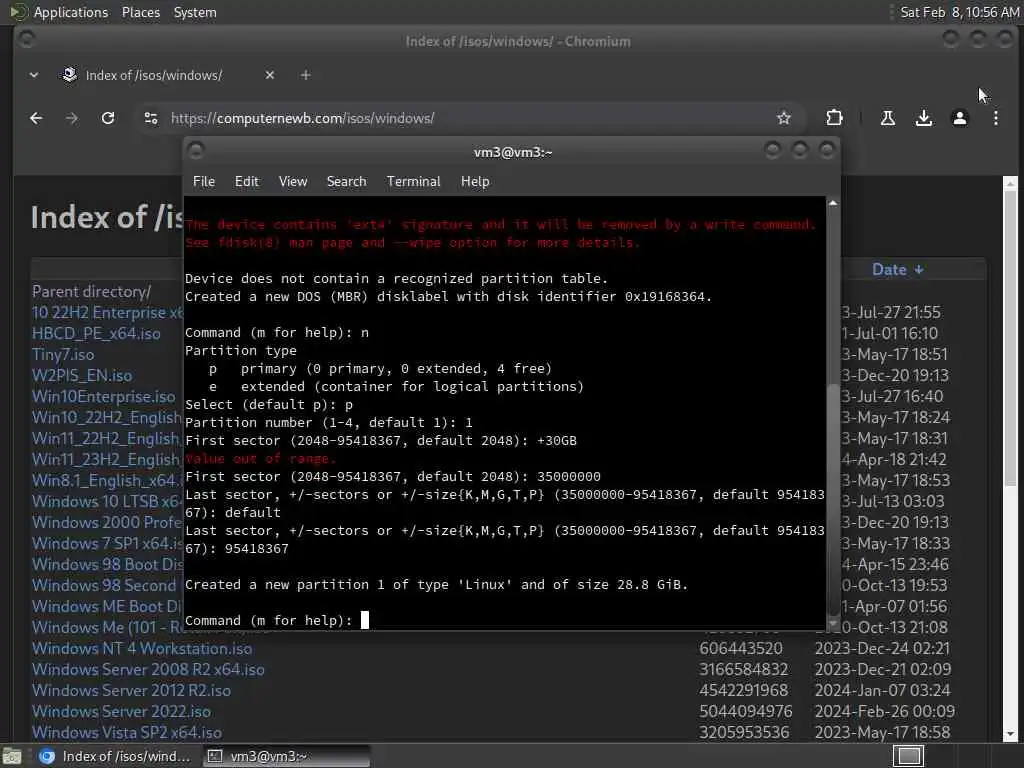This screenshot has height=768, width=1024.
Task: Click the terminal scrollbar thumb
Action: 833,500
